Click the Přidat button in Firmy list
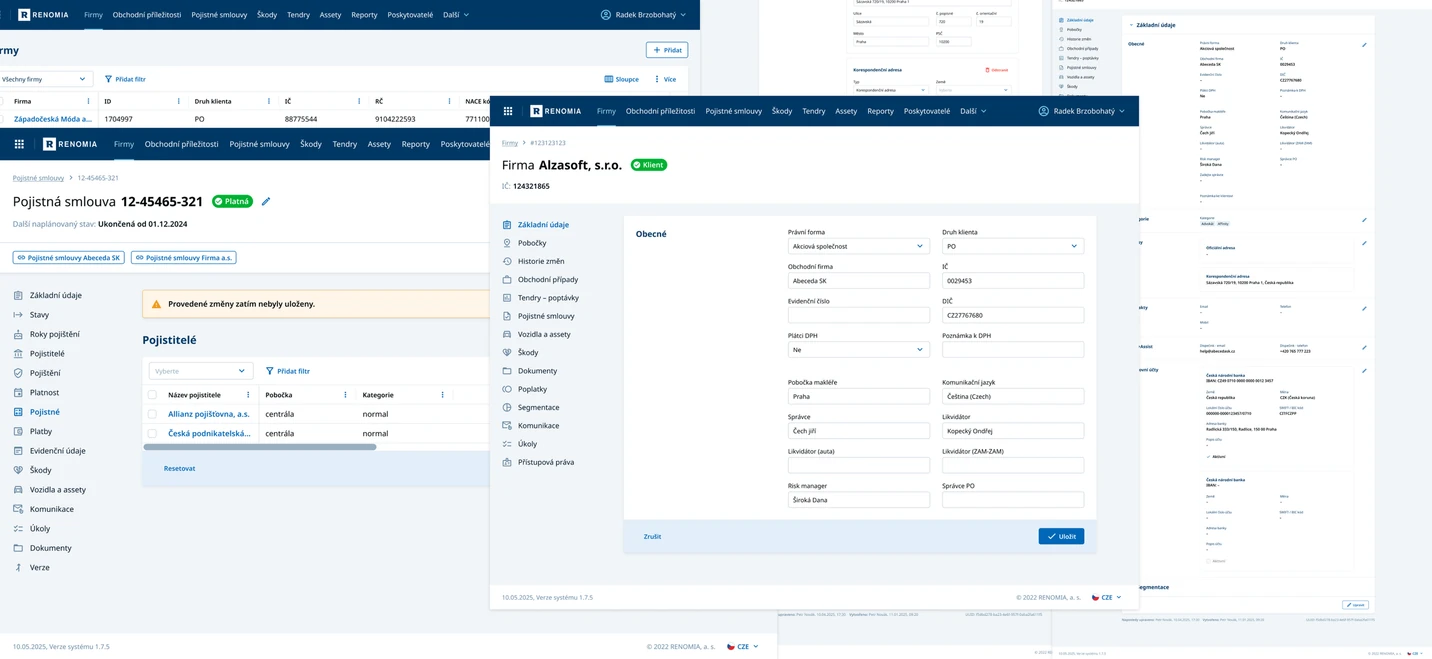The width and height of the screenshot is (1432, 659). click(667, 49)
